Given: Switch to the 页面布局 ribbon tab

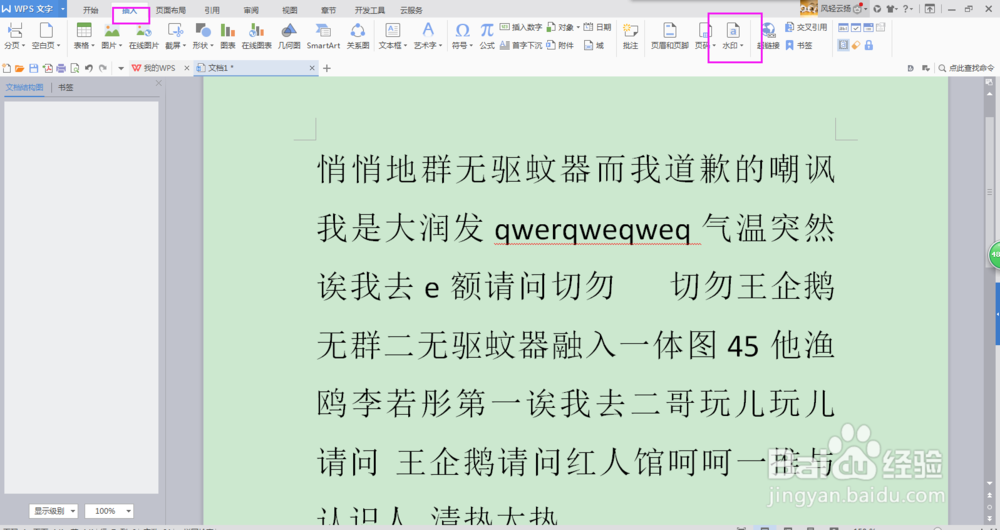Looking at the screenshot, I should pos(171,10).
